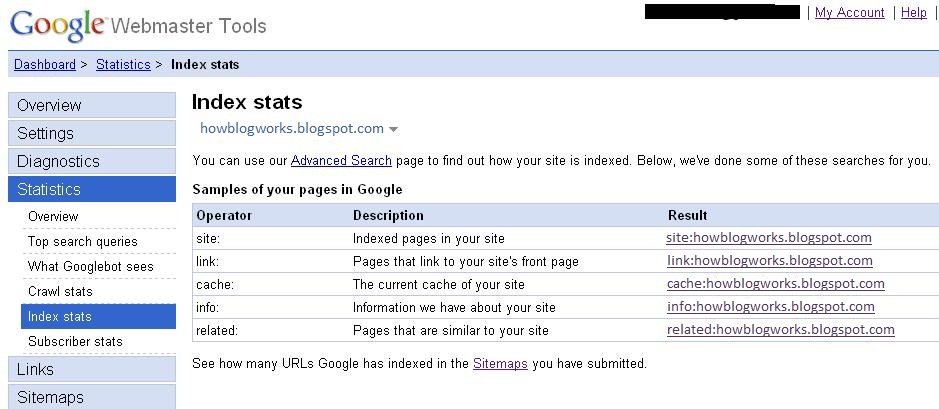Image resolution: width=939 pixels, height=409 pixels.
Task: Expand the Links sidebar section
Action: [92, 369]
